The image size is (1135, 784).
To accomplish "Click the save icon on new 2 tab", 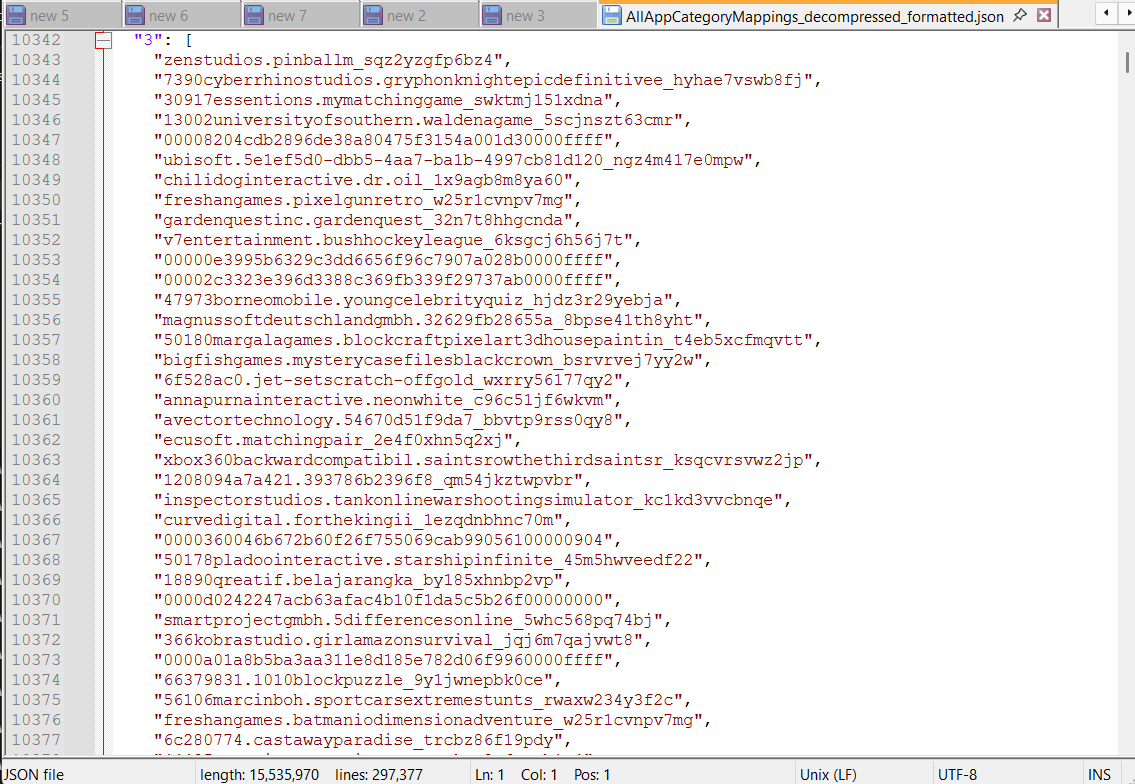I will tap(374, 15).
